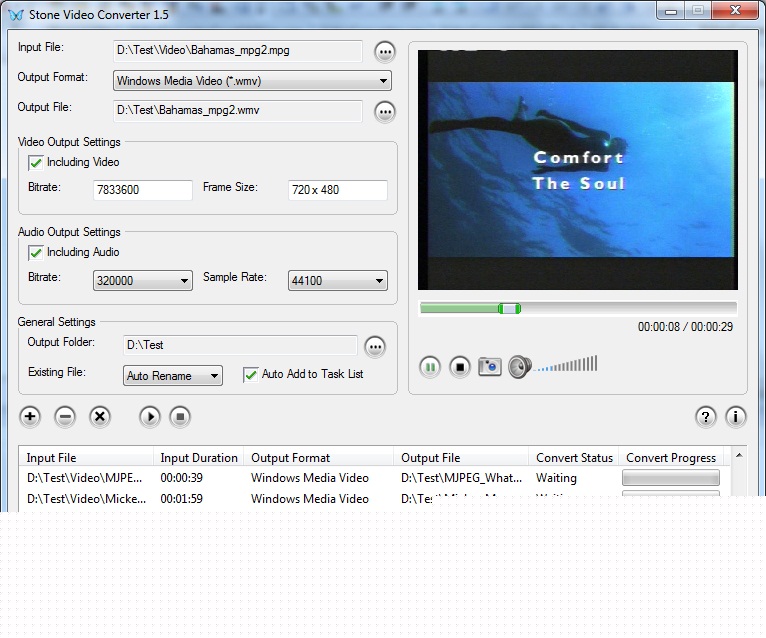Image resolution: width=766 pixels, height=638 pixels.
Task: Click the 00:01:59 duration cell
Action: [x=182, y=499]
